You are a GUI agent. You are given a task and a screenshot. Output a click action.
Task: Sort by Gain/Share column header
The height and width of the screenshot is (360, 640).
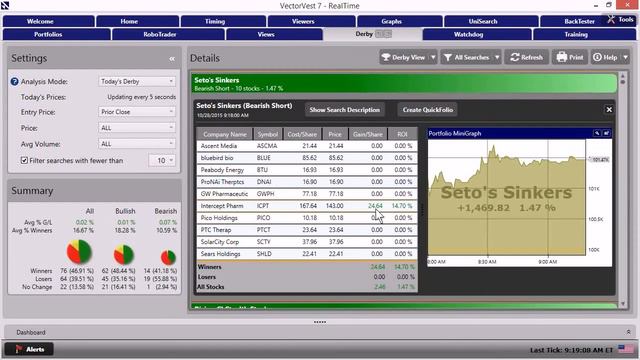point(368,134)
